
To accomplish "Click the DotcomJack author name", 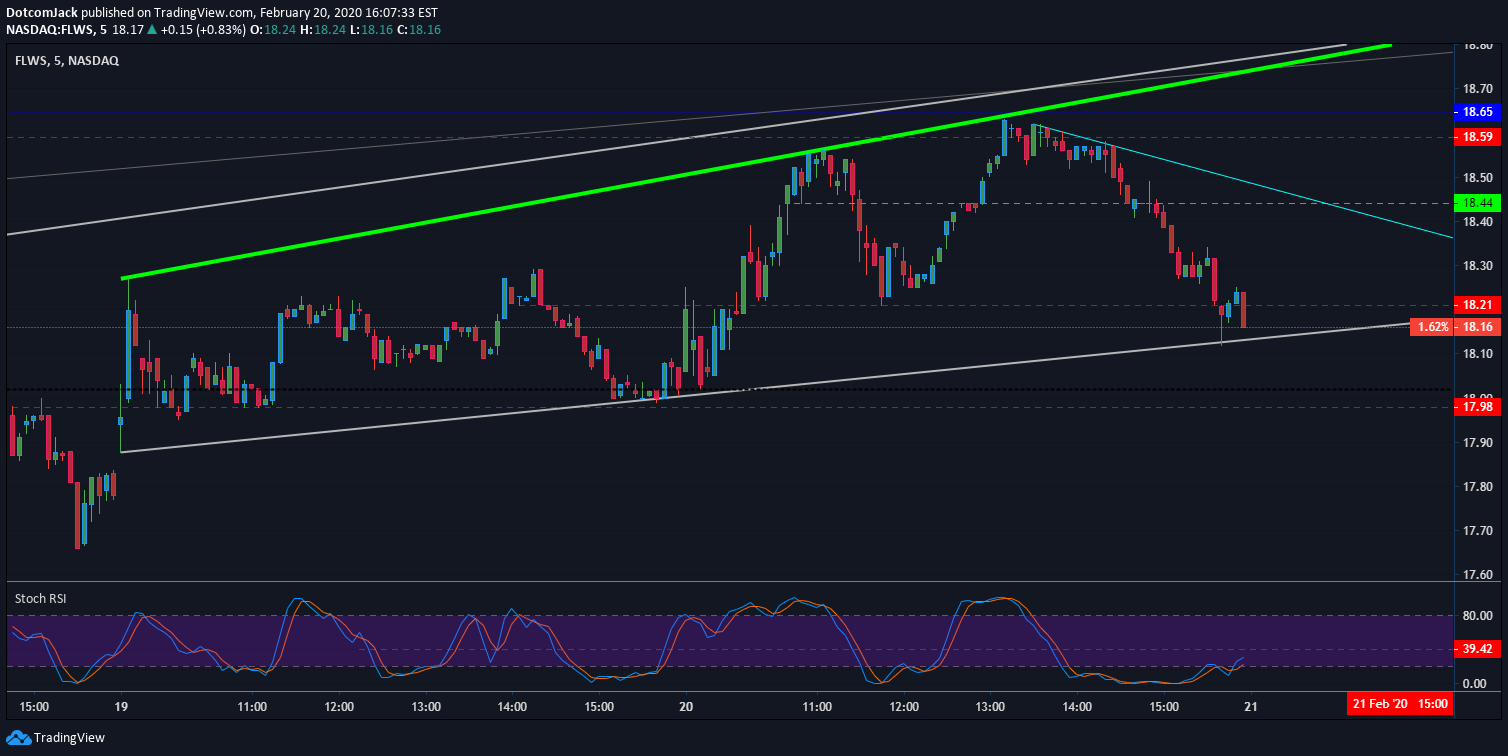I will pos(41,13).
